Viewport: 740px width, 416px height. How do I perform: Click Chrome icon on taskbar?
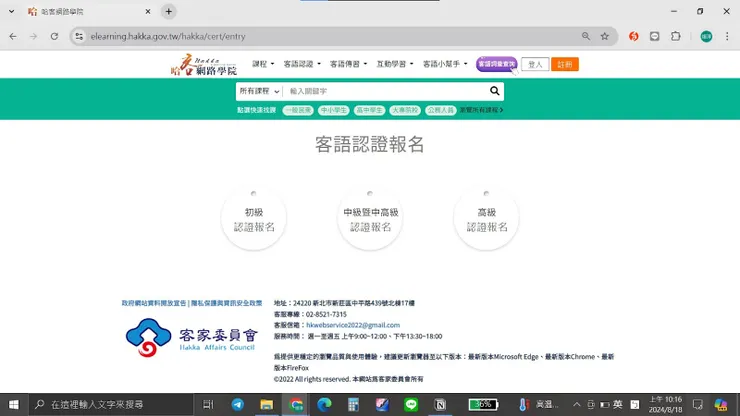tap(296, 405)
